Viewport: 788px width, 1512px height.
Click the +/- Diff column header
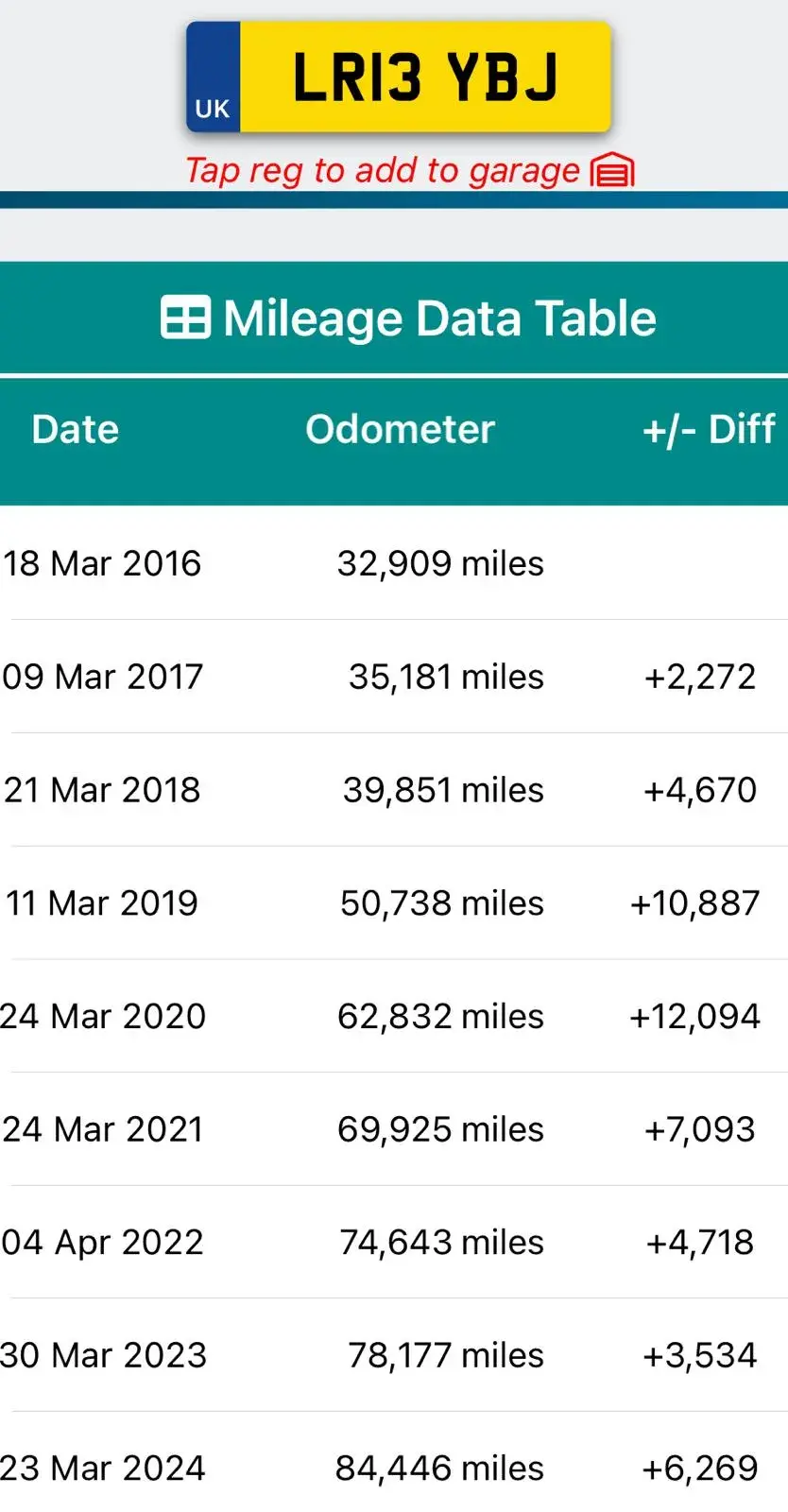(x=709, y=430)
